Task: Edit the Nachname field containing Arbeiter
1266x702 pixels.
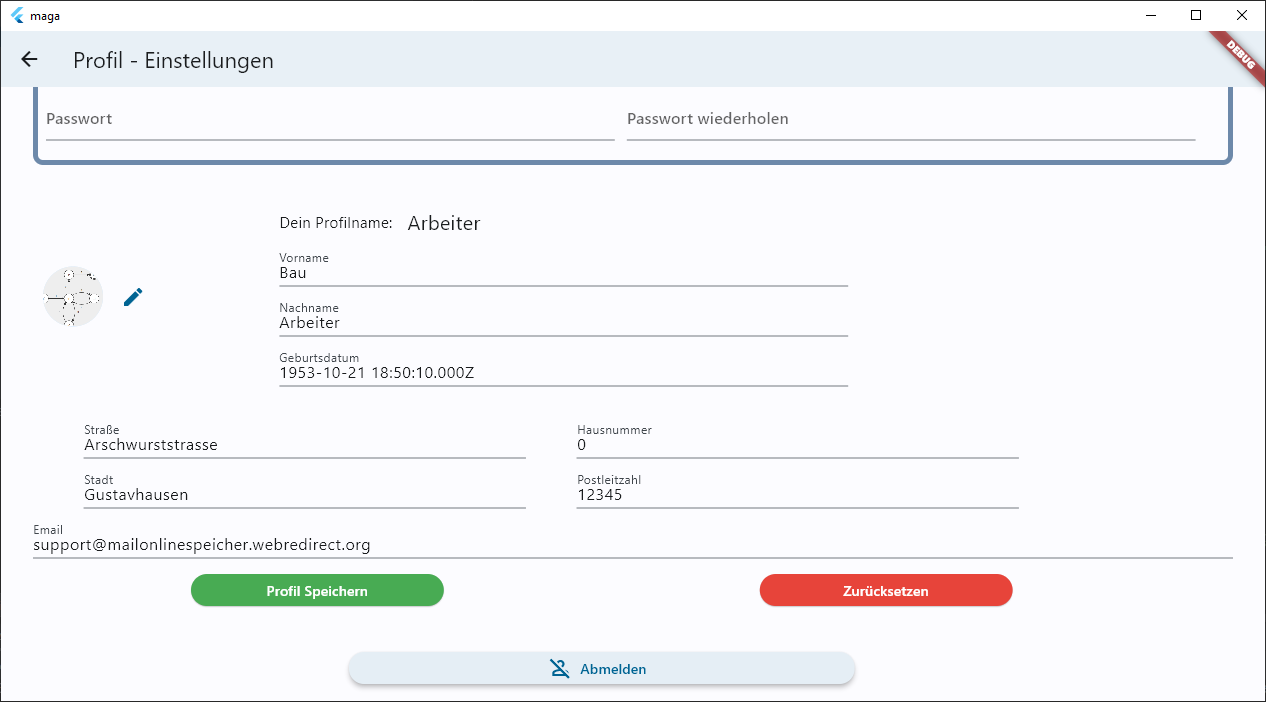Action: [x=563, y=318]
